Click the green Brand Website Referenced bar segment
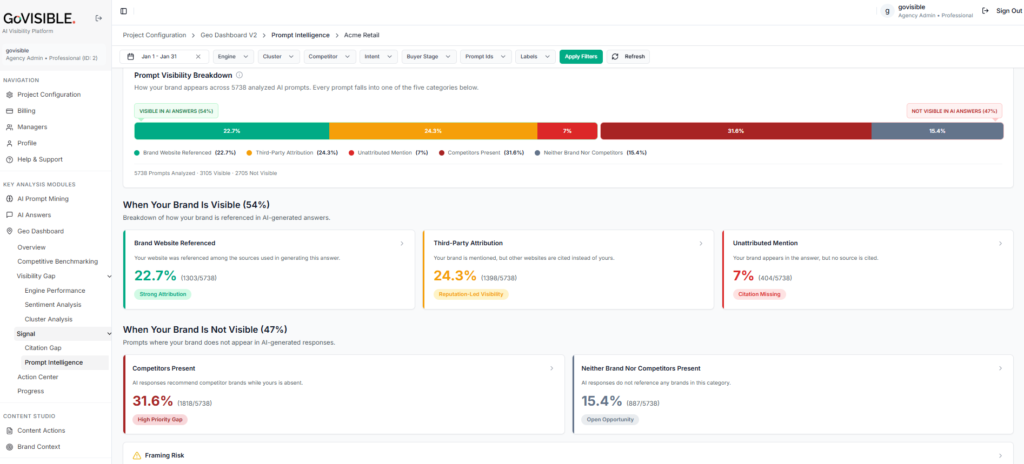 (x=232, y=131)
